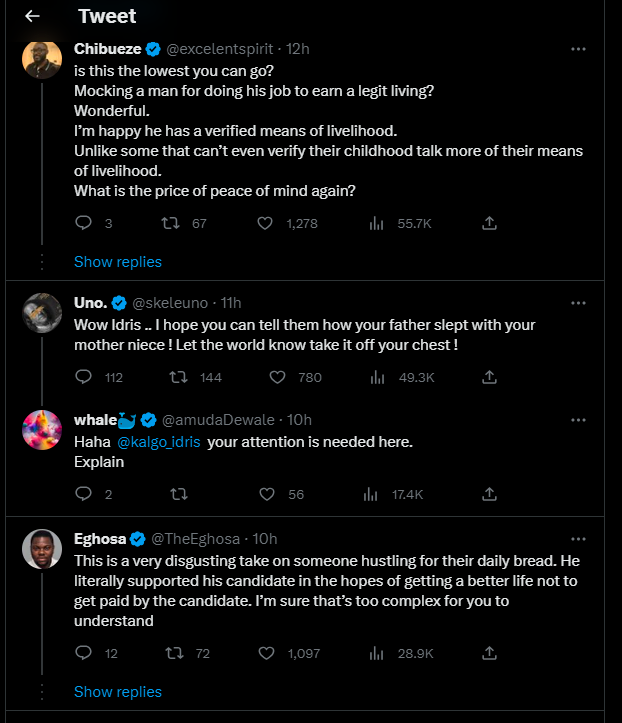Like Chibueze's tweet with 1,278 likes
The image size is (622, 723).
(x=265, y=223)
